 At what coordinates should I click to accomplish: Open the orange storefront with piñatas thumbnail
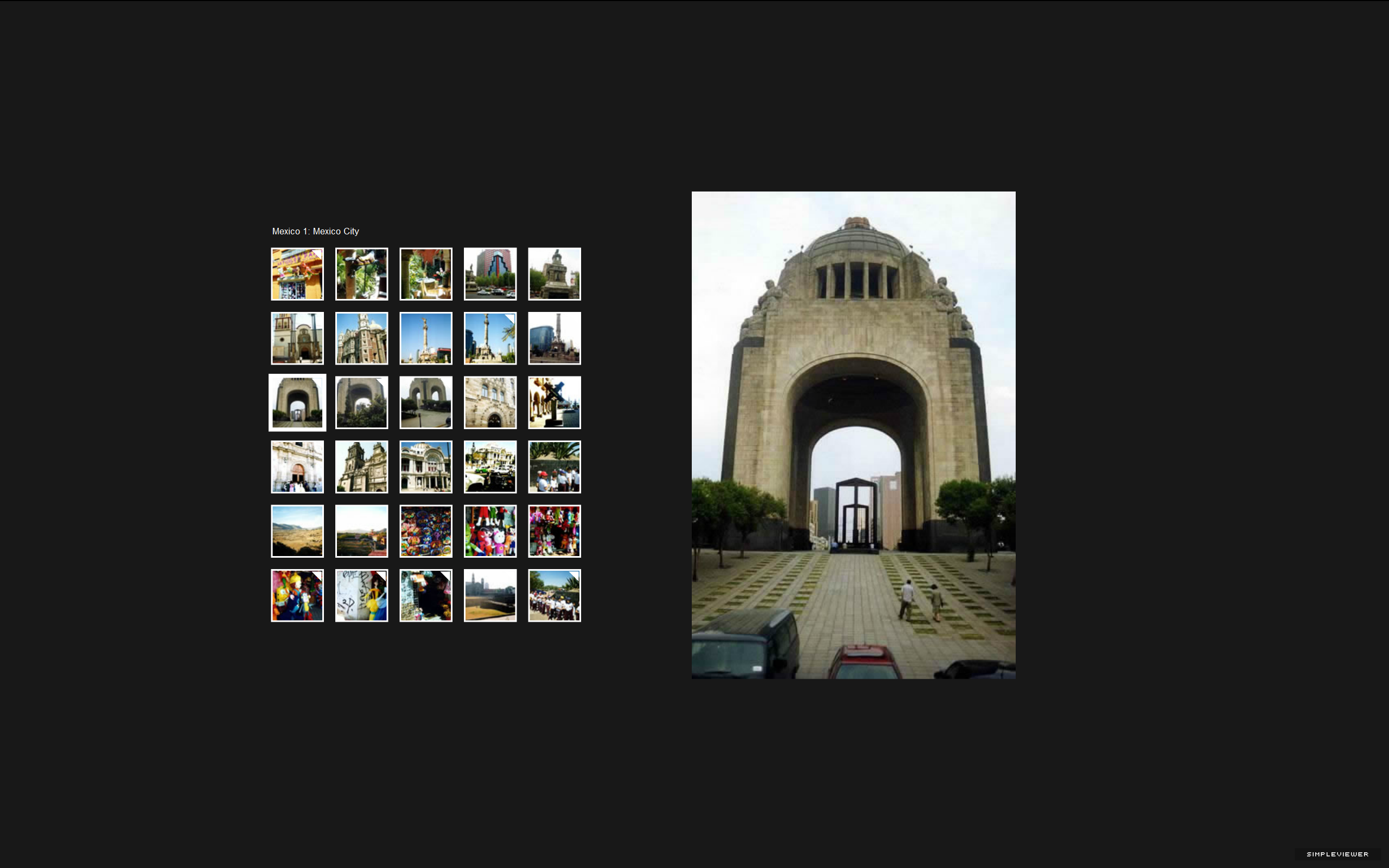(x=297, y=274)
